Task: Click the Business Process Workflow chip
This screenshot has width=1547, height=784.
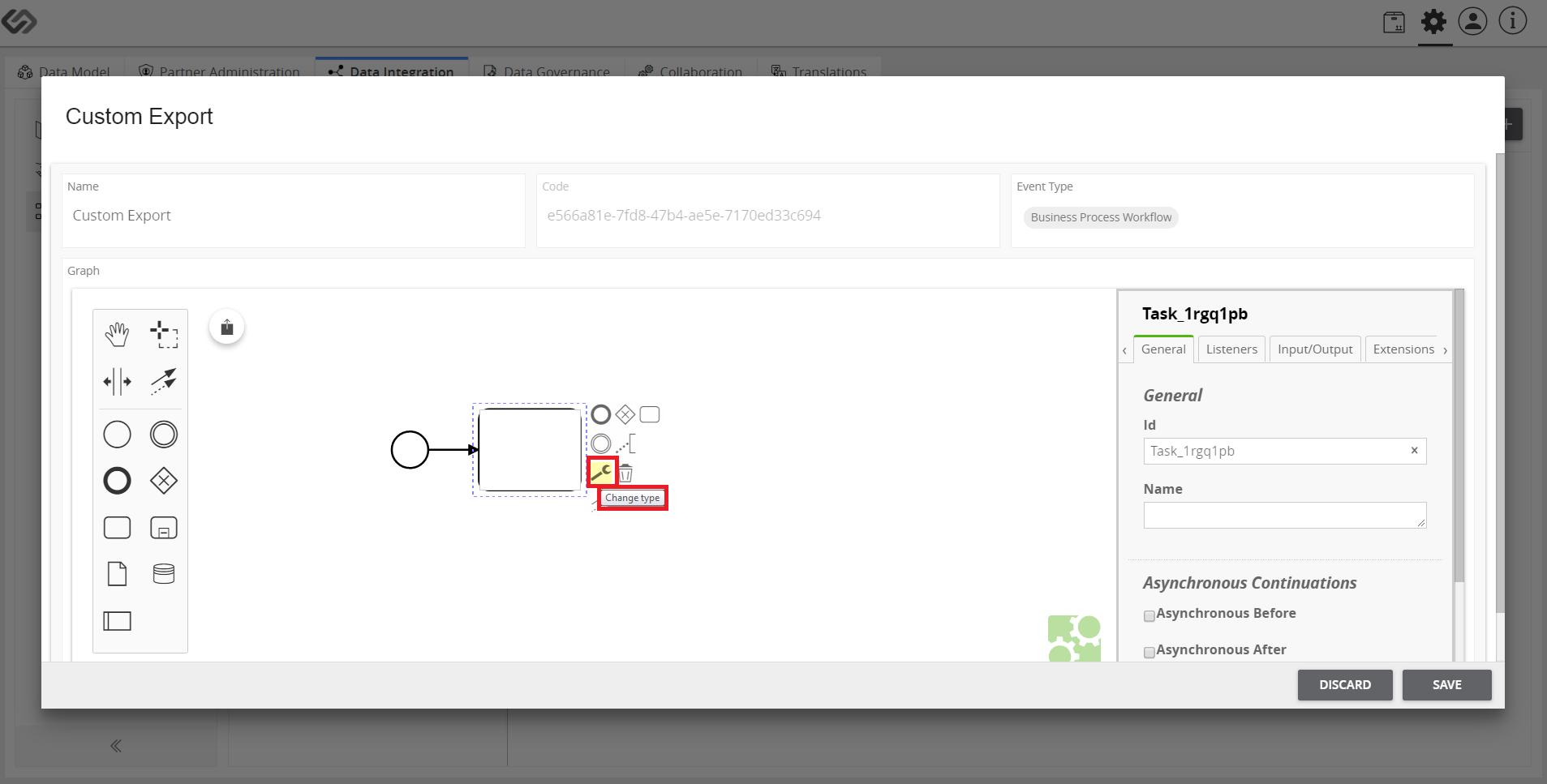Action: [1101, 217]
